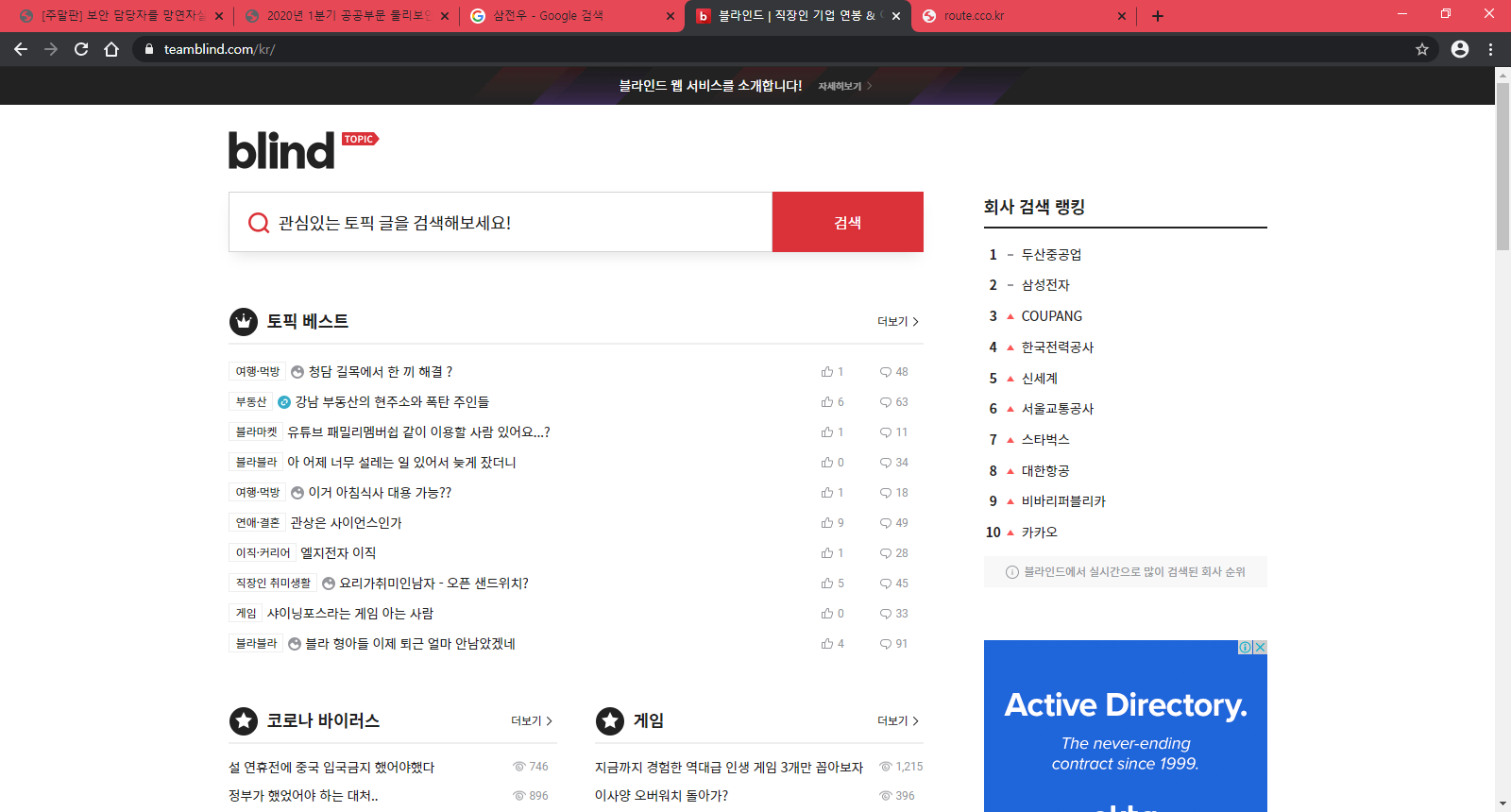Open the browser home page

111,49
